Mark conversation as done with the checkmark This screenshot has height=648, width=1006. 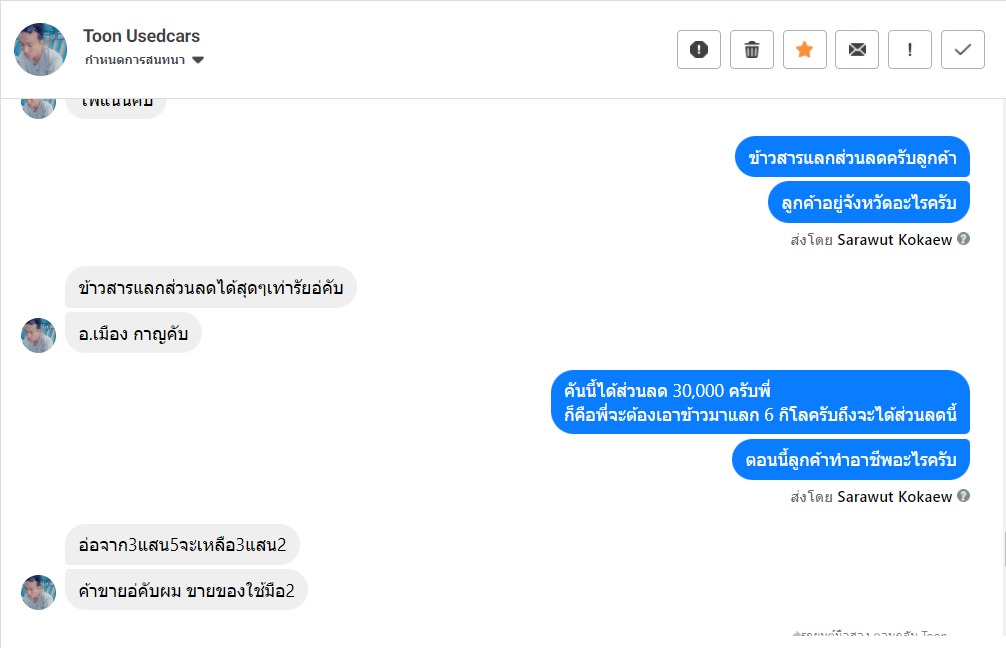[x=963, y=50]
